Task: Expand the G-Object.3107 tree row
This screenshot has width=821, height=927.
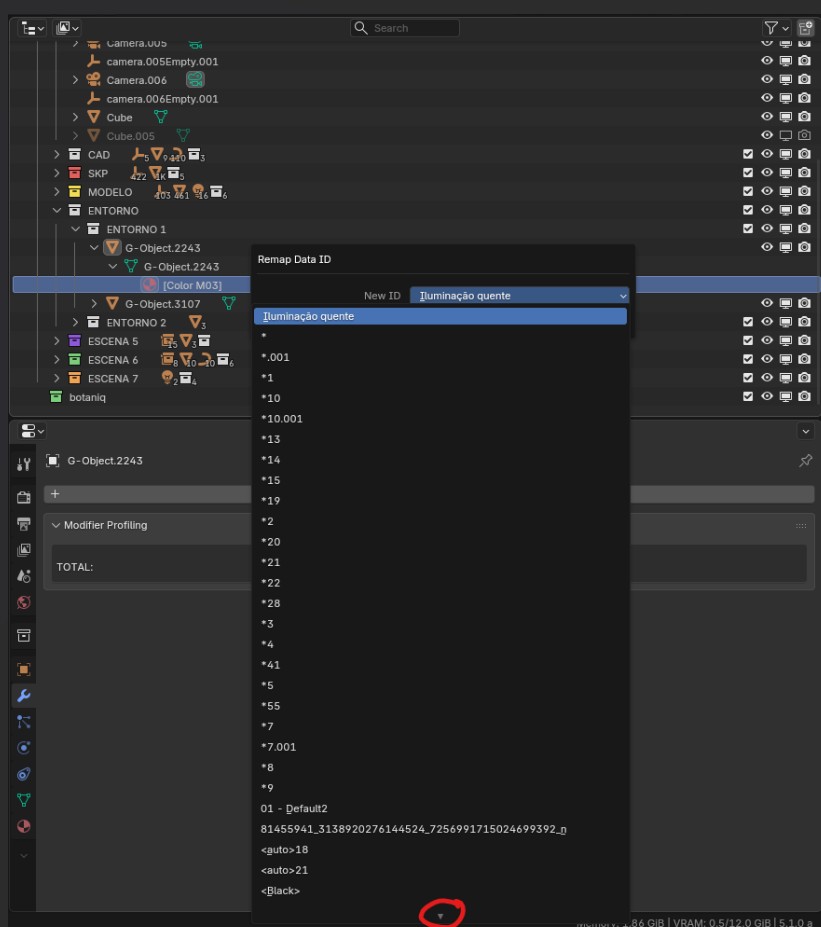Action: pyautogui.click(x=94, y=303)
